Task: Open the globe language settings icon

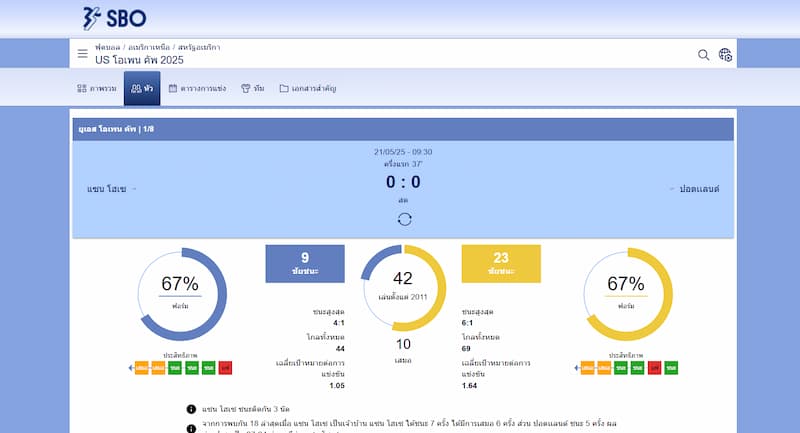Action: coord(725,55)
